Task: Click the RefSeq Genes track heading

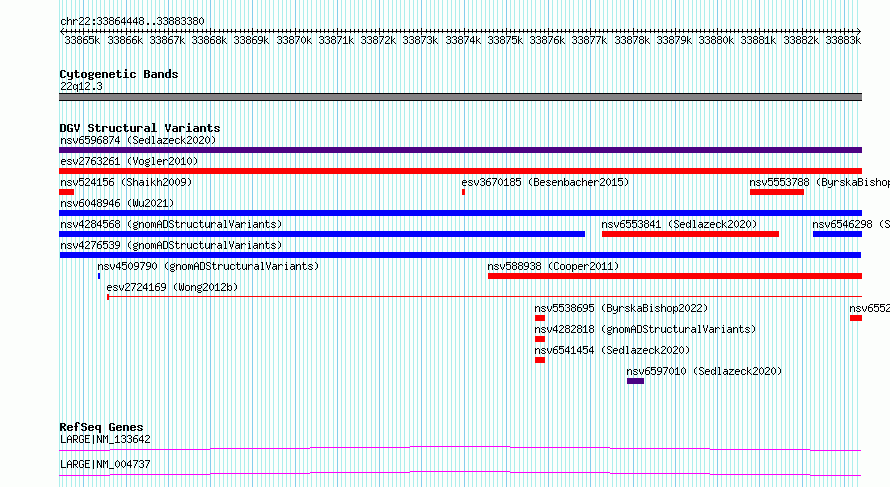Action: click(x=101, y=427)
